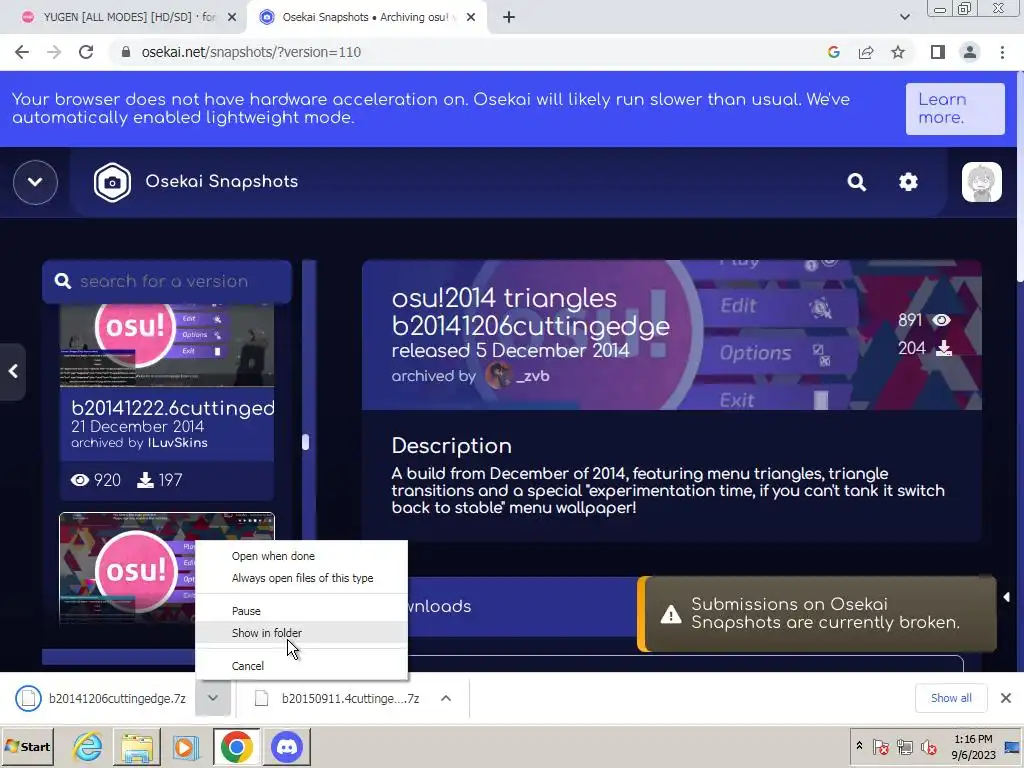
Task: Open Windows Media Player taskbar icon
Action: click(x=186, y=746)
